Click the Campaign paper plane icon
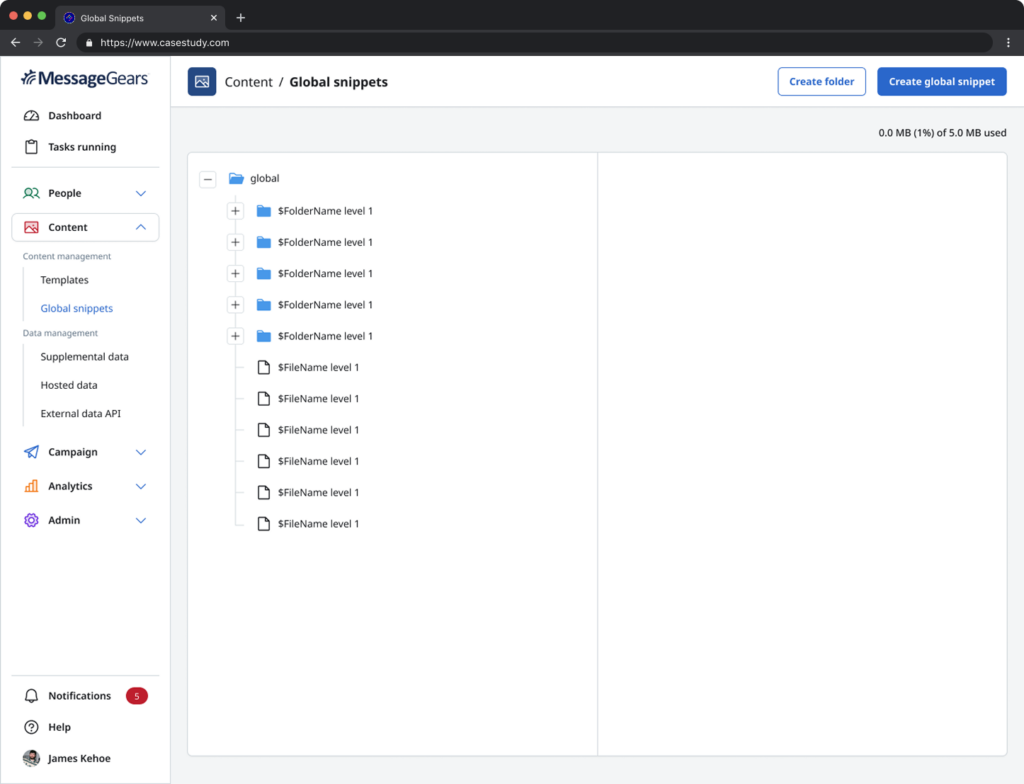 pyautogui.click(x=31, y=452)
